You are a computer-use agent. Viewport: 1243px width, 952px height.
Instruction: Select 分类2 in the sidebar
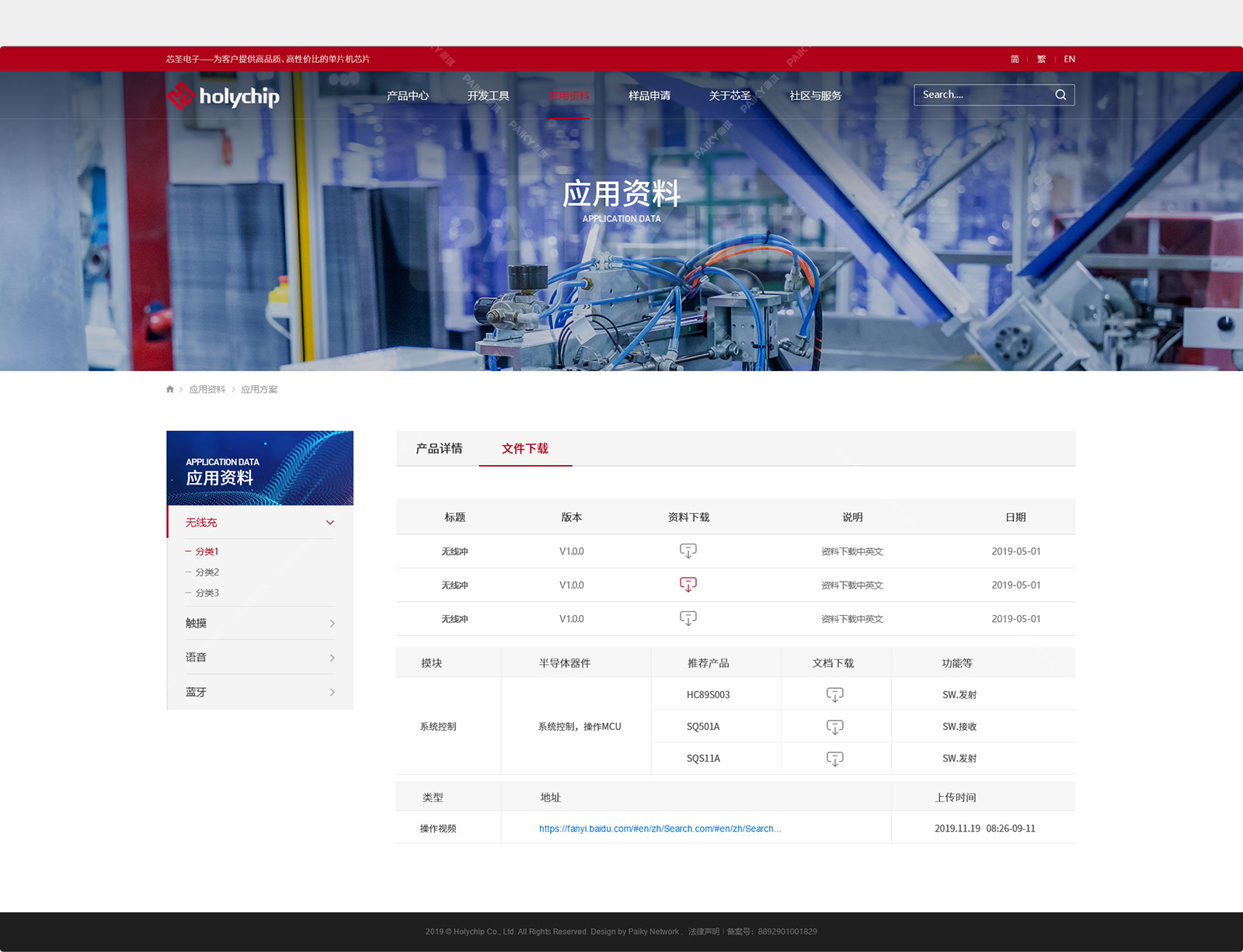pos(207,572)
